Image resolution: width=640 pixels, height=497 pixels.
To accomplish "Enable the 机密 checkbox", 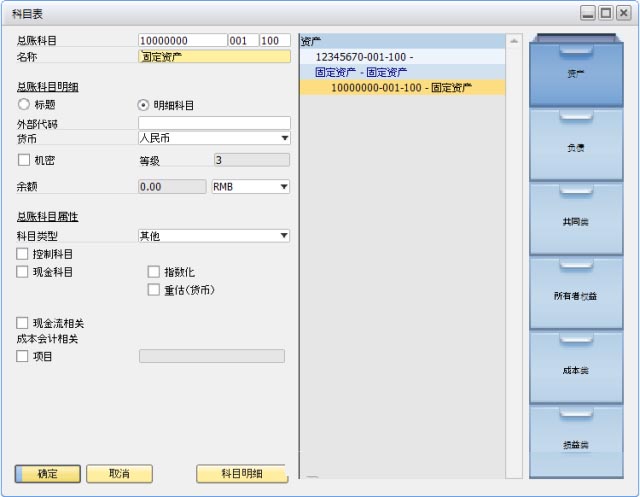I will click(24, 160).
